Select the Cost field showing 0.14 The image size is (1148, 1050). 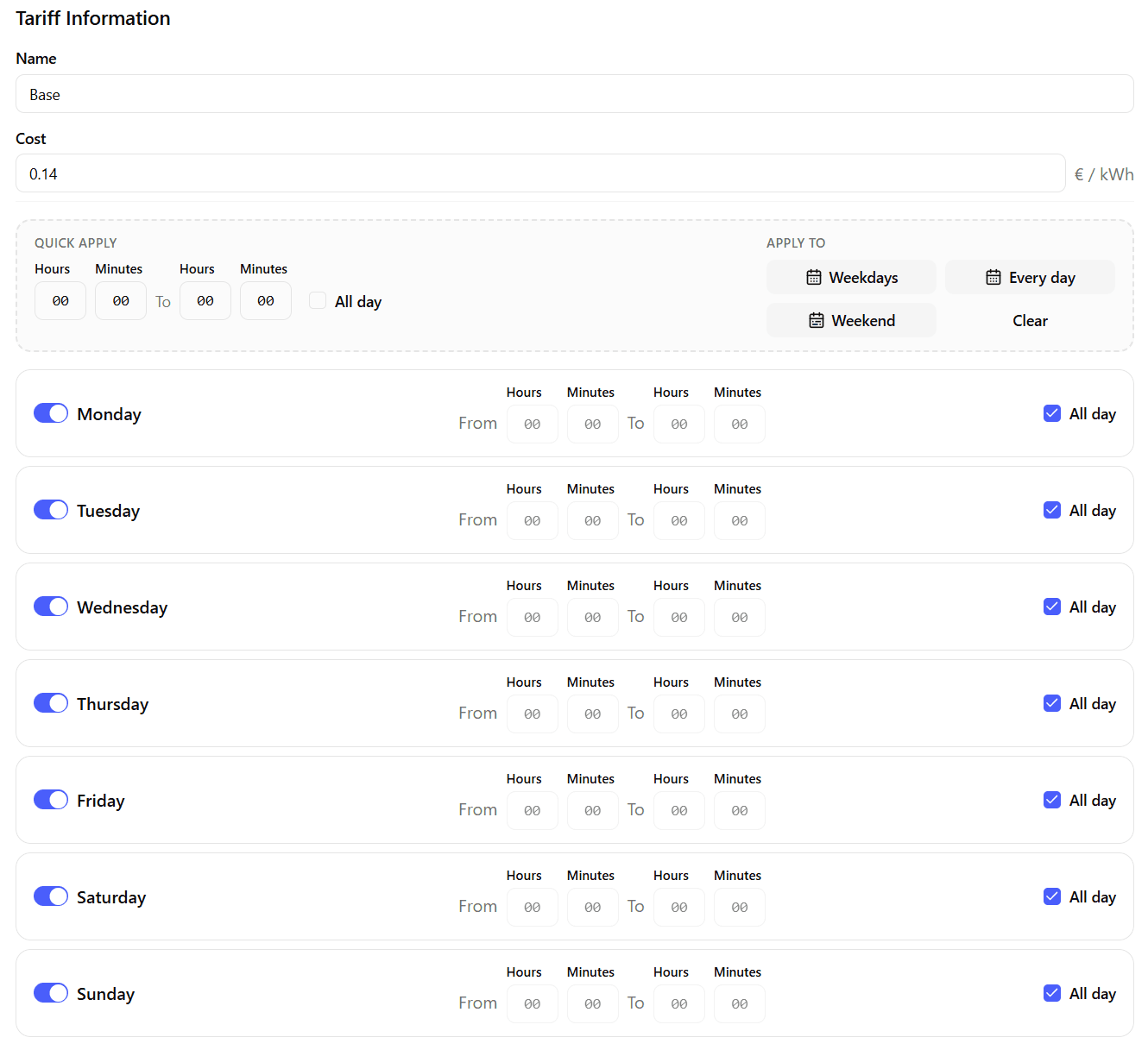[x=540, y=173]
